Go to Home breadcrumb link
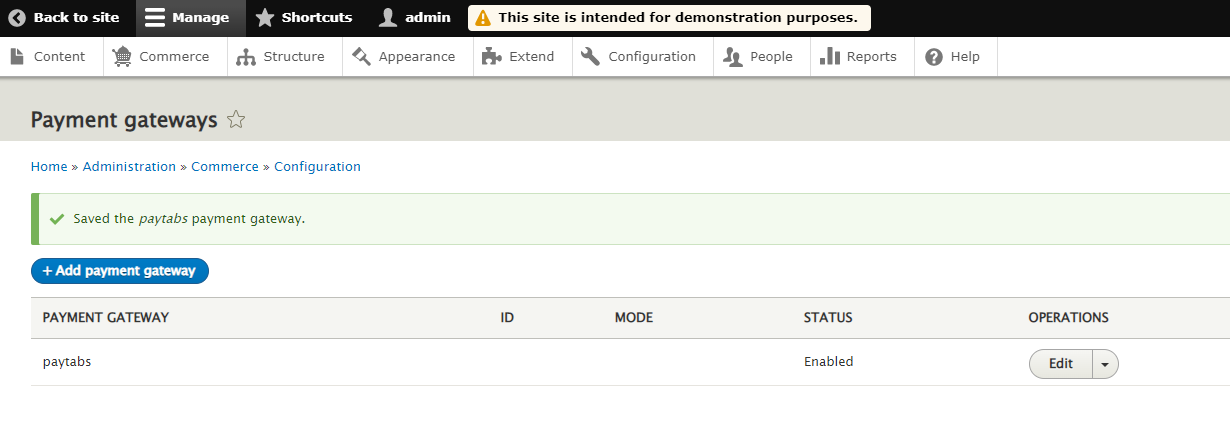This screenshot has width=1230, height=442. [49, 167]
